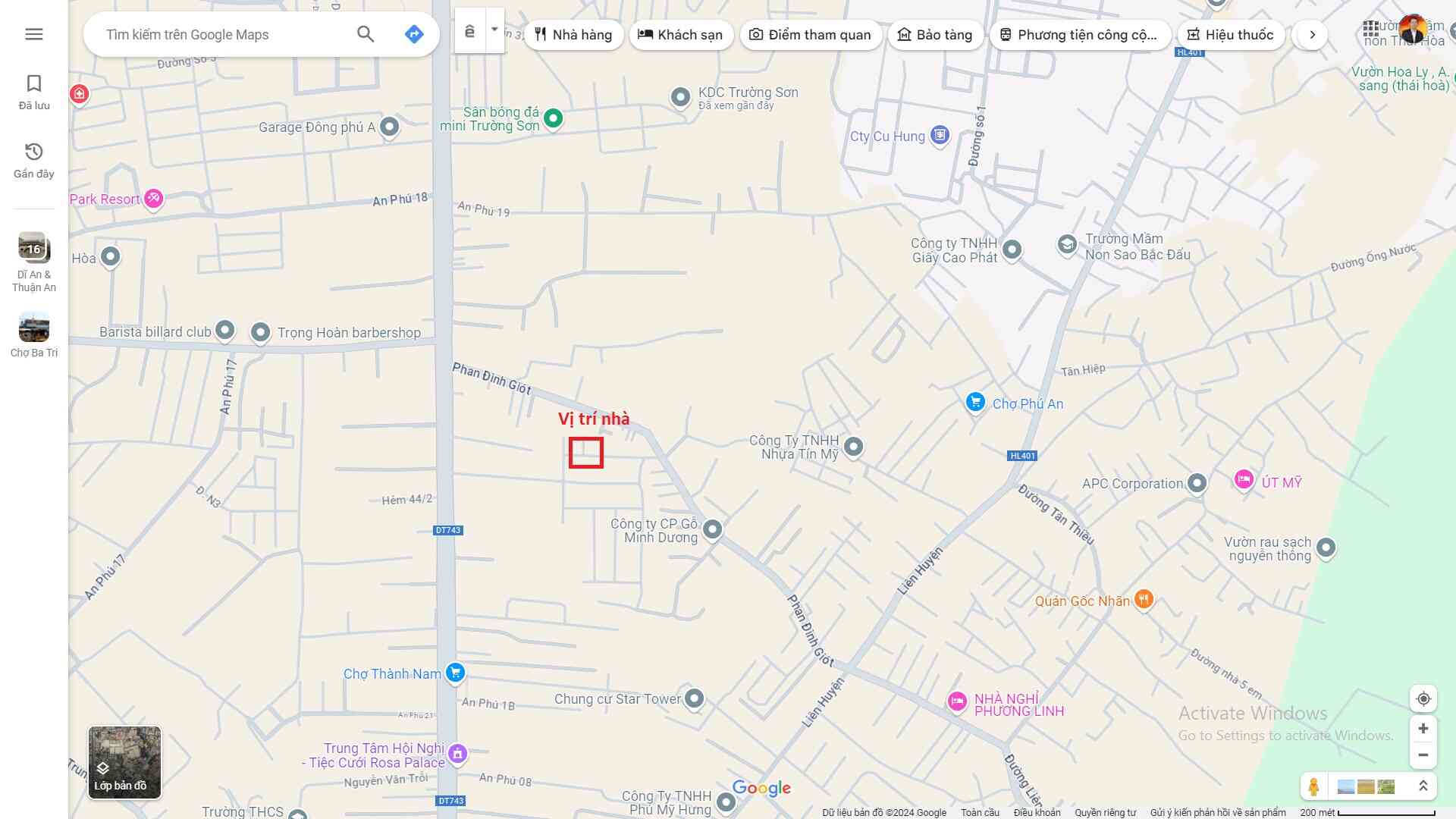The image size is (1456, 819).
Task: Focus the Tìm kiếm trên Google Maps field
Action: 227,35
